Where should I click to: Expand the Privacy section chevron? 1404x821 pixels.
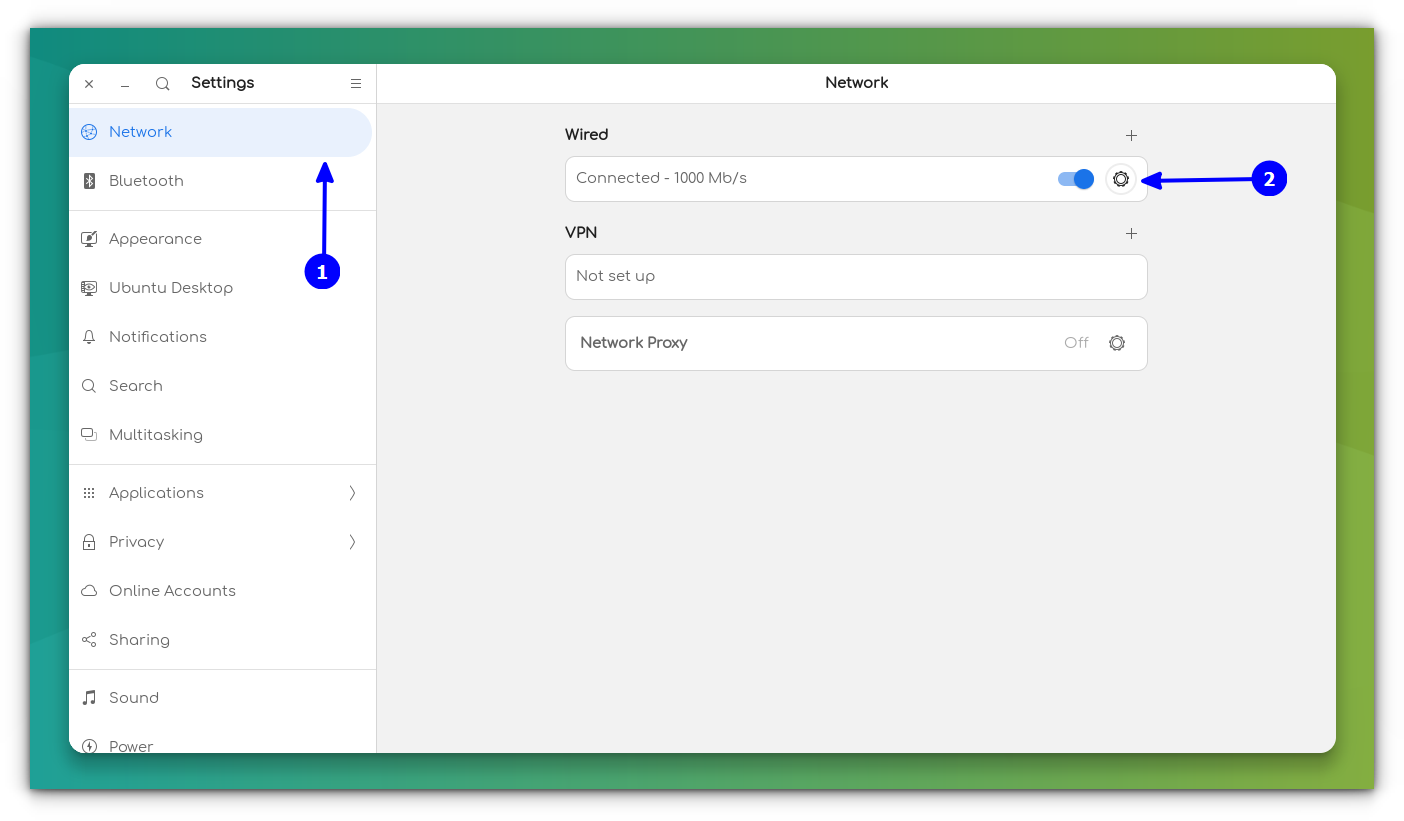click(x=352, y=542)
